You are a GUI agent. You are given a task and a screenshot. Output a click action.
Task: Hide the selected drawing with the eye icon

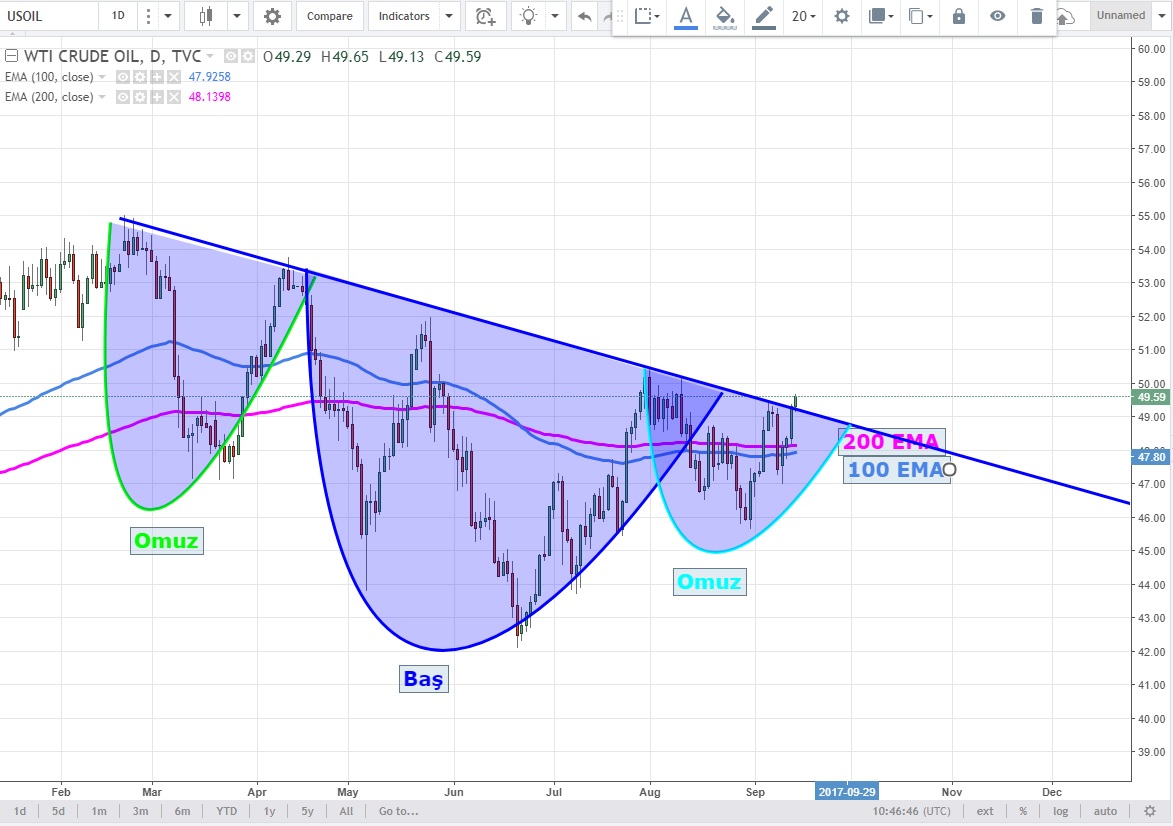(x=997, y=16)
